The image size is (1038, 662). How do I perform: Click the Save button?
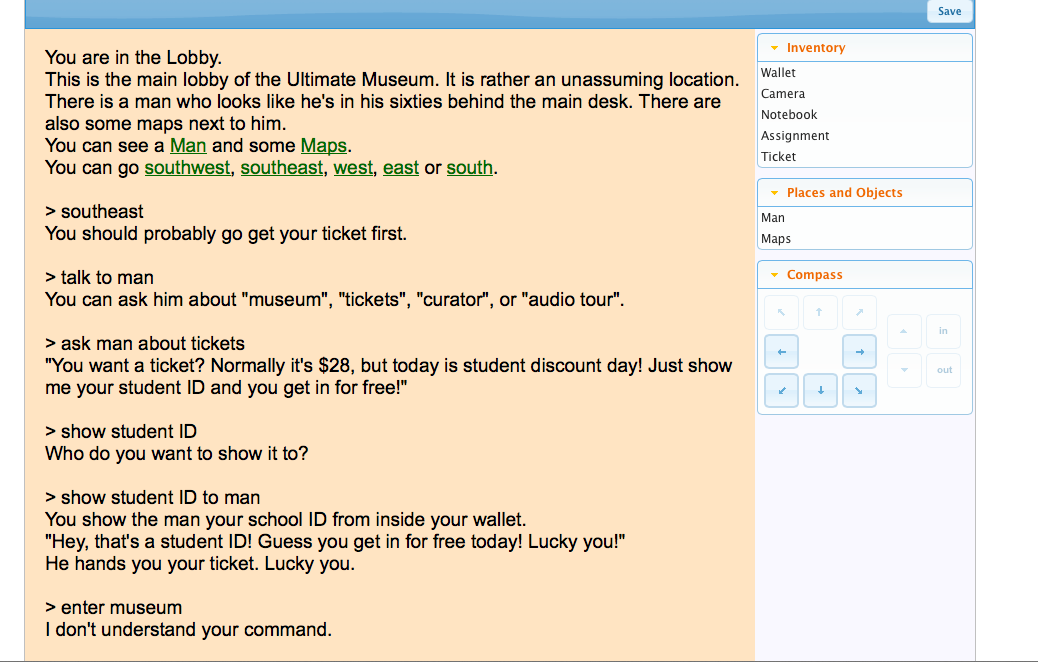click(x=949, y=12)
